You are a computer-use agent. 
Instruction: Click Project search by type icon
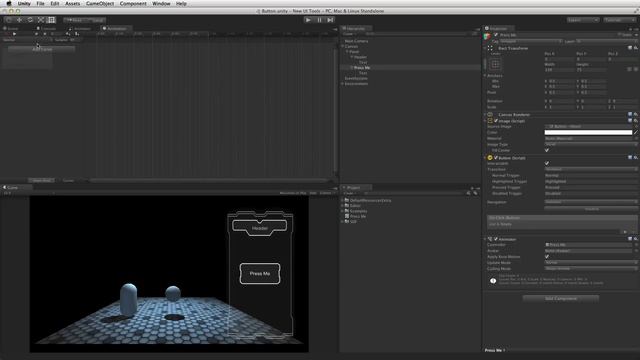(468, 193)
